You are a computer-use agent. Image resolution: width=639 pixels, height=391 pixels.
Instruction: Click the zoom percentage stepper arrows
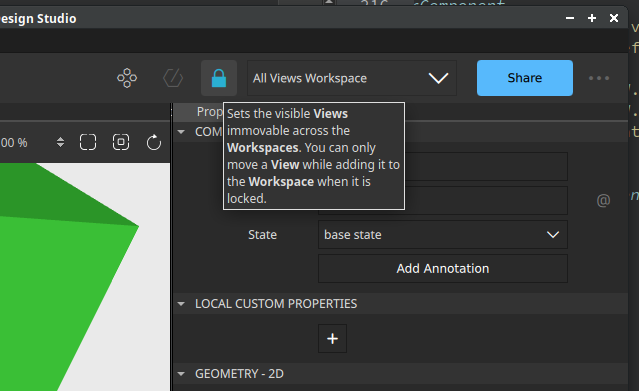pyautogui.click(x=60, y=142)
